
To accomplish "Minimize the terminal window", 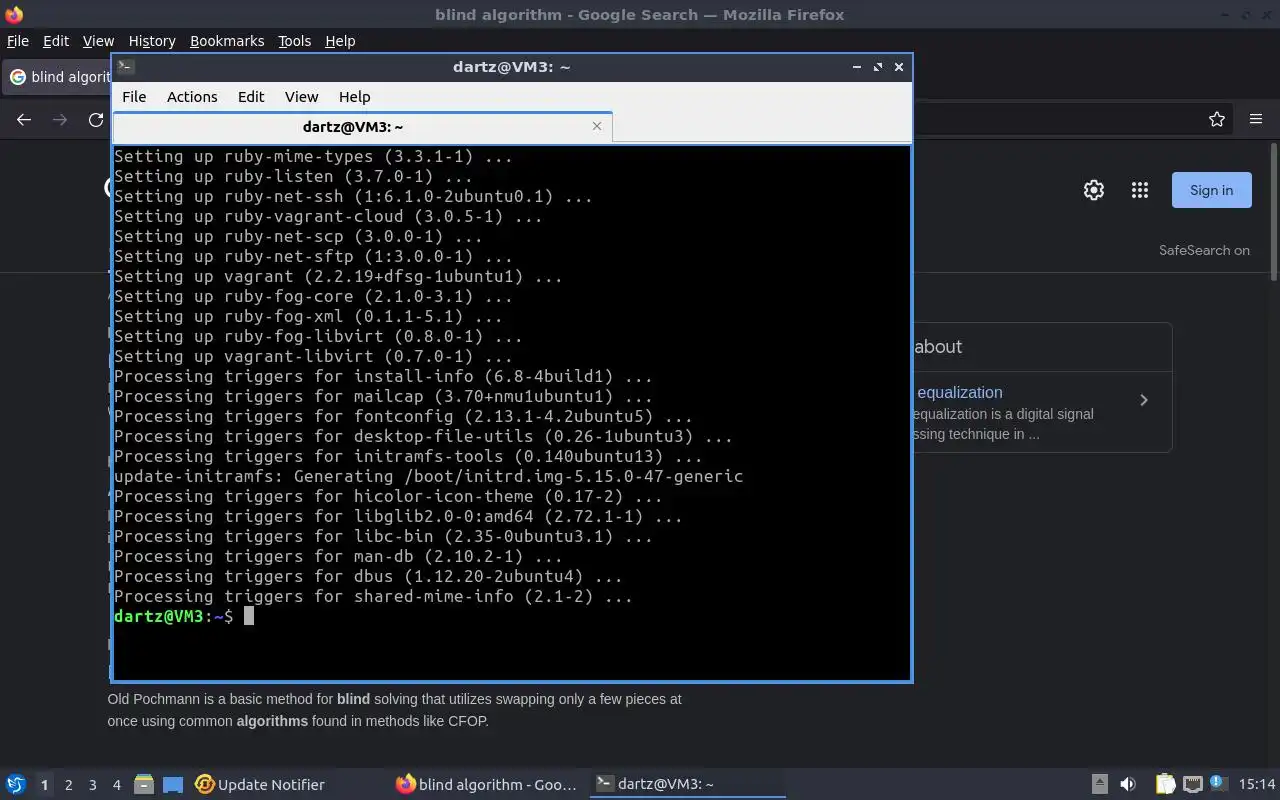I will [857, 67].
